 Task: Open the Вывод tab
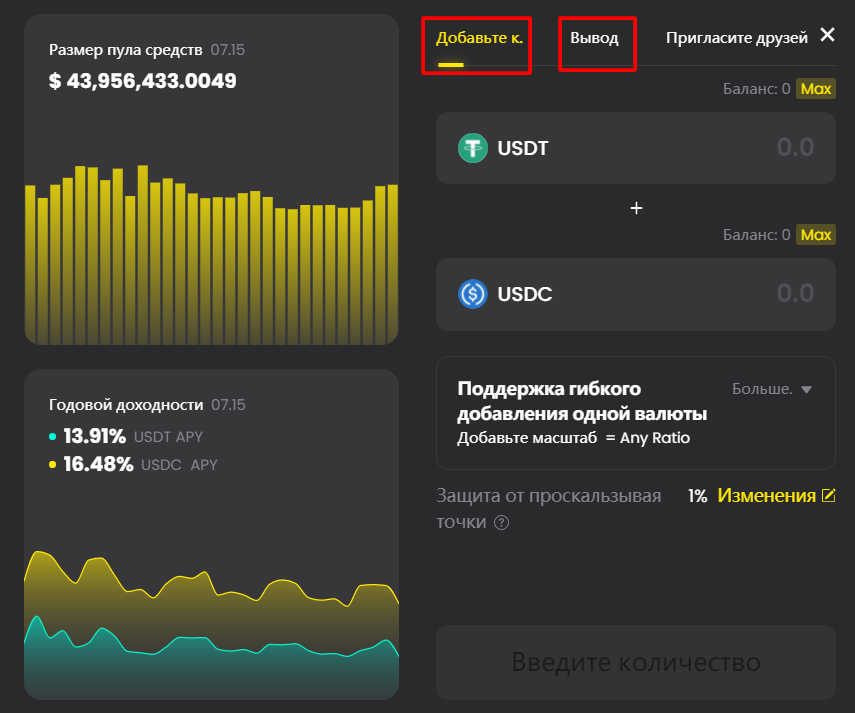click(595, 39)
